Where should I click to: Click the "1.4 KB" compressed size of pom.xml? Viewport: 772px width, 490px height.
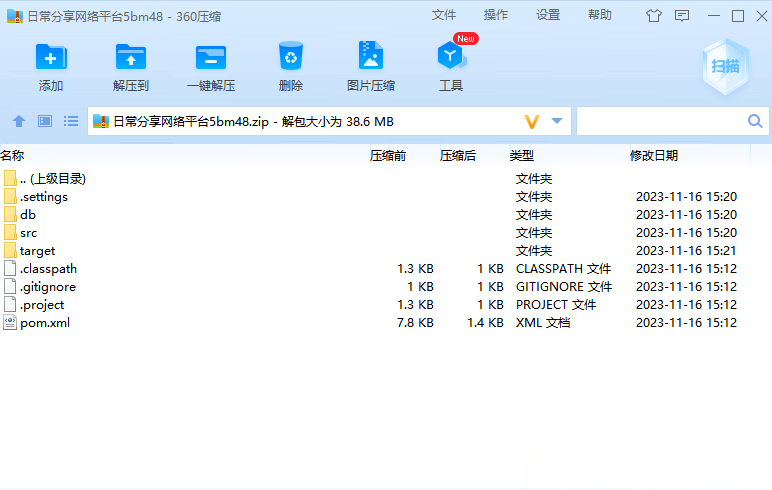(x=485, y=323)
